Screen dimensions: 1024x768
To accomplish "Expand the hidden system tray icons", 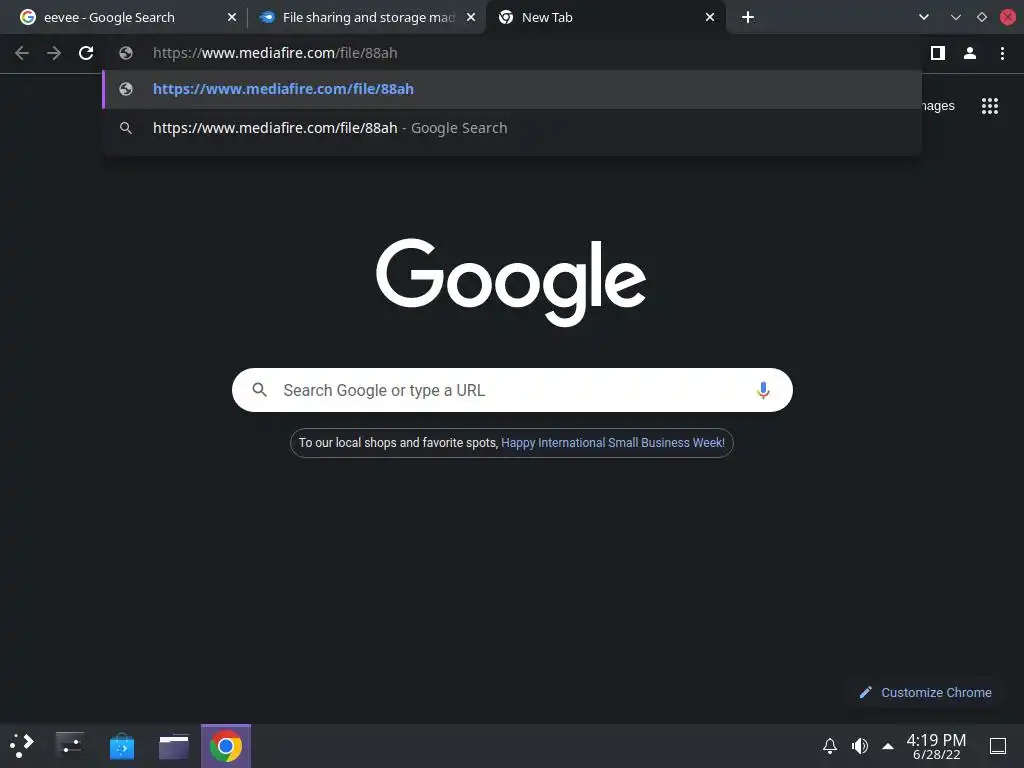I will point(888,746).
